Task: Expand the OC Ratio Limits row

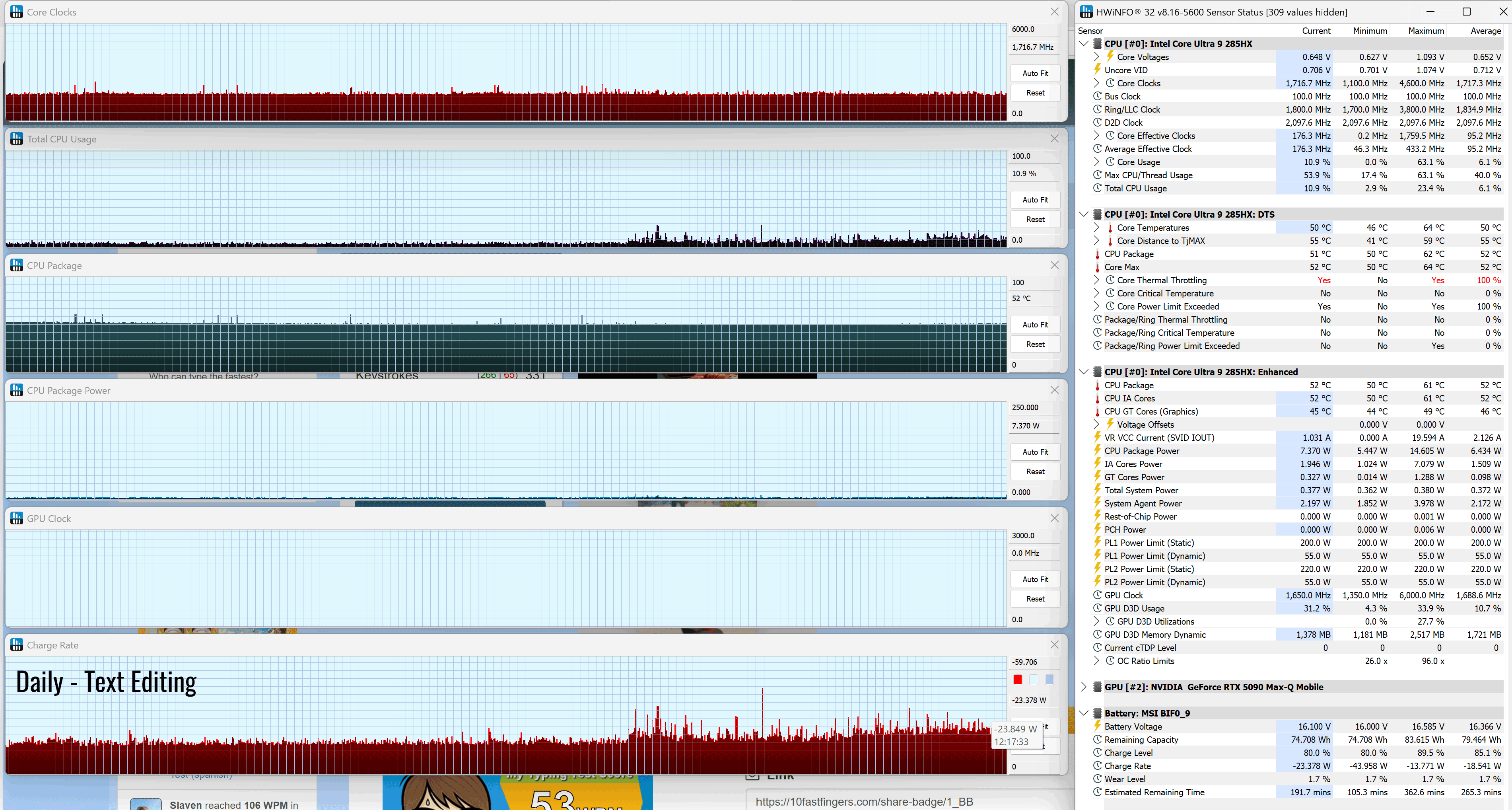Action: (x=1096, y=661)
